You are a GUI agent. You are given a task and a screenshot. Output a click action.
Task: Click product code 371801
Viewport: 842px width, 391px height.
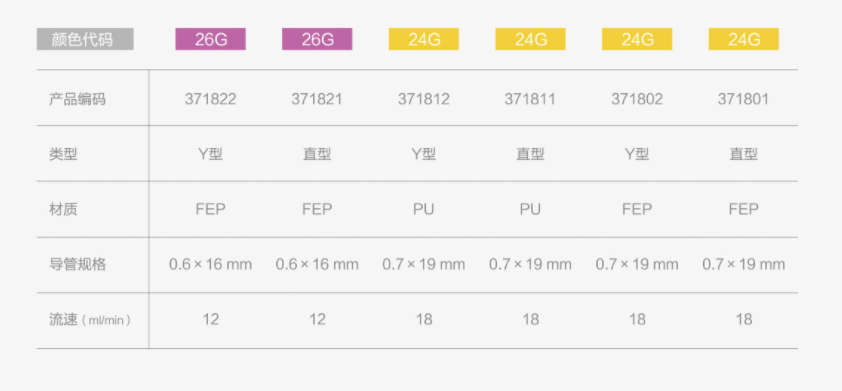coord(744,99)
